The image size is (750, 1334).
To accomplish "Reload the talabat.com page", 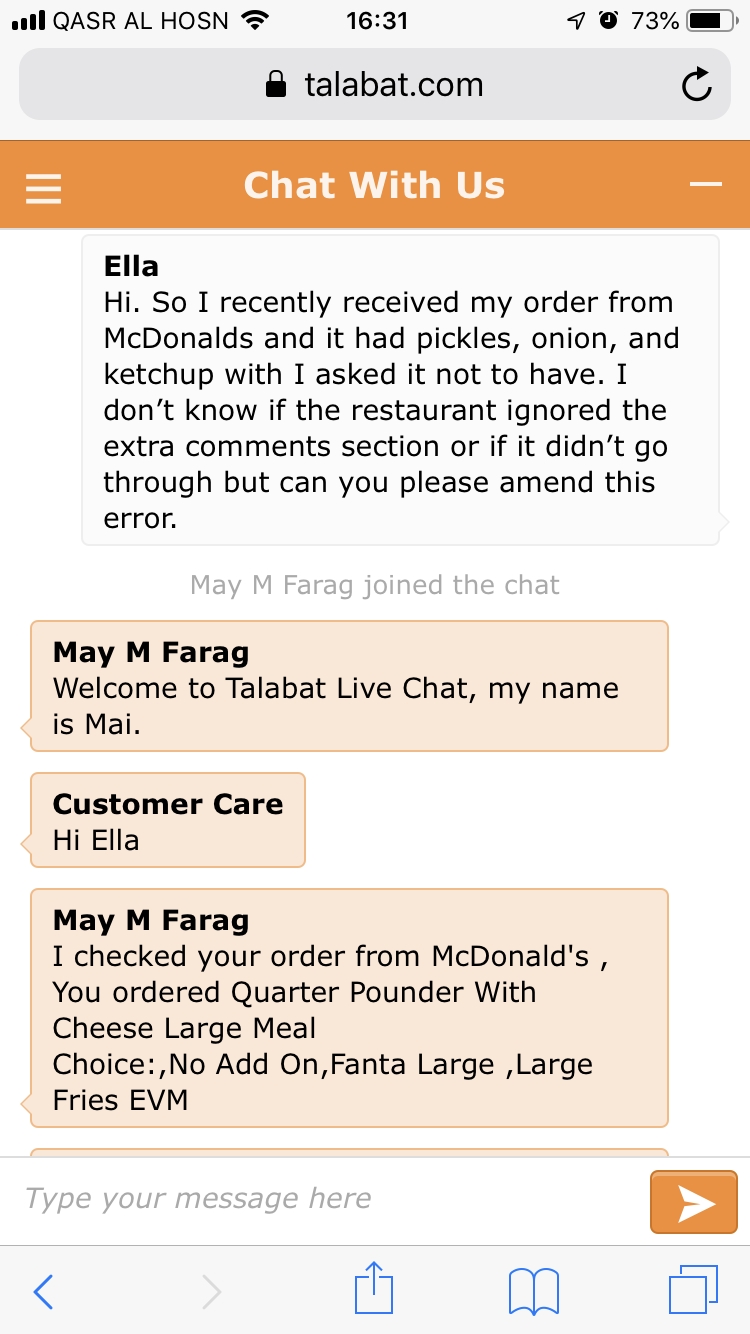I will point(696,86).
